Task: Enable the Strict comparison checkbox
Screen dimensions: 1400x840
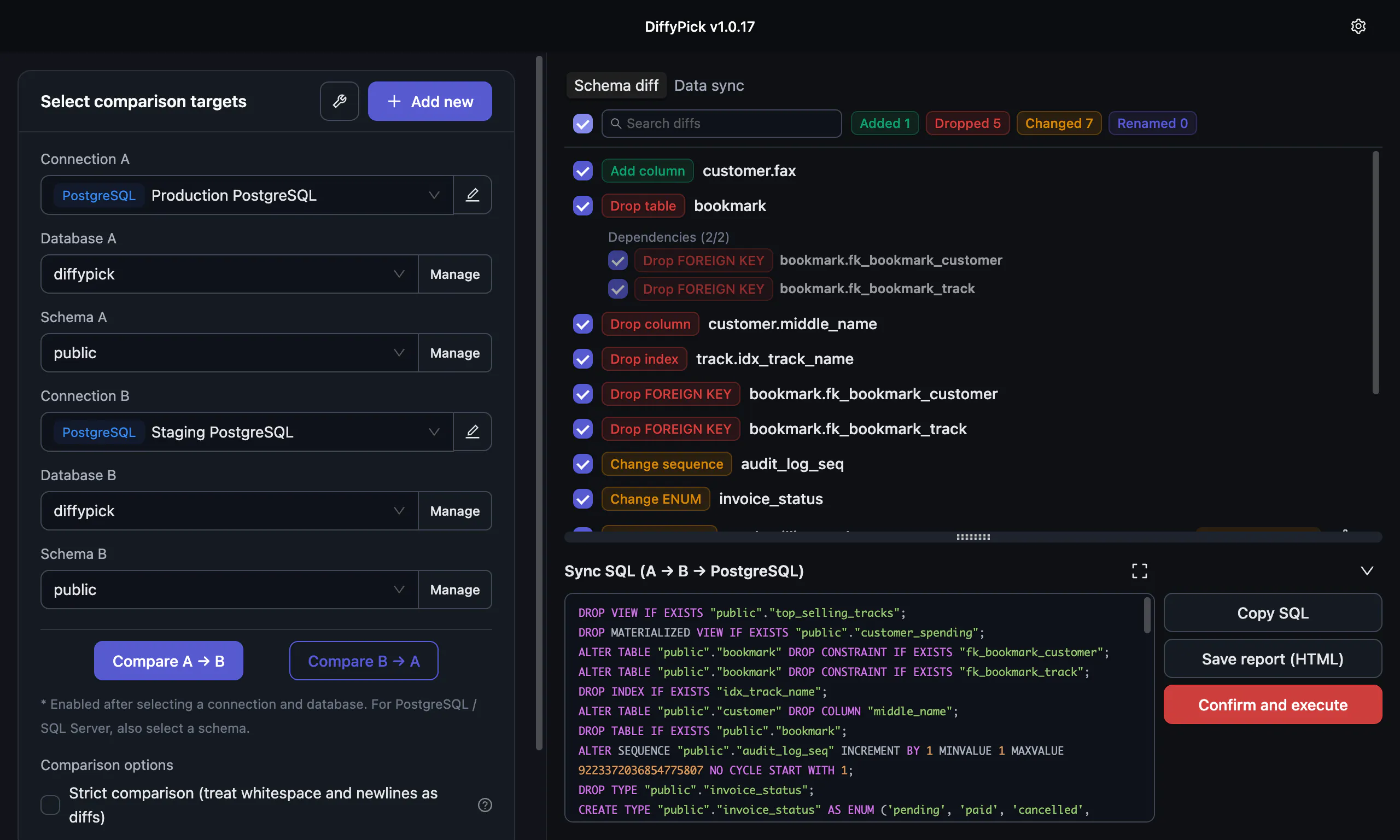Action: pyautogui.click(x=50, y=805)
